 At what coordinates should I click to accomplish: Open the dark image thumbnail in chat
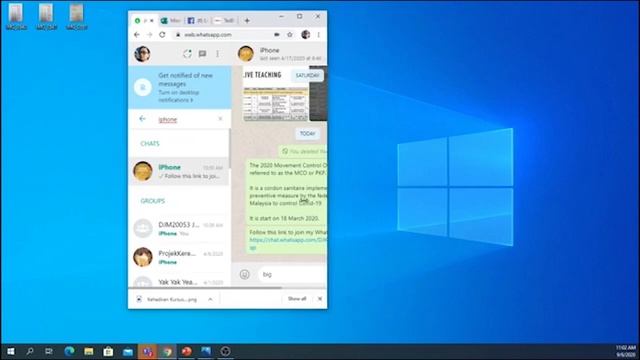[318, 93]
